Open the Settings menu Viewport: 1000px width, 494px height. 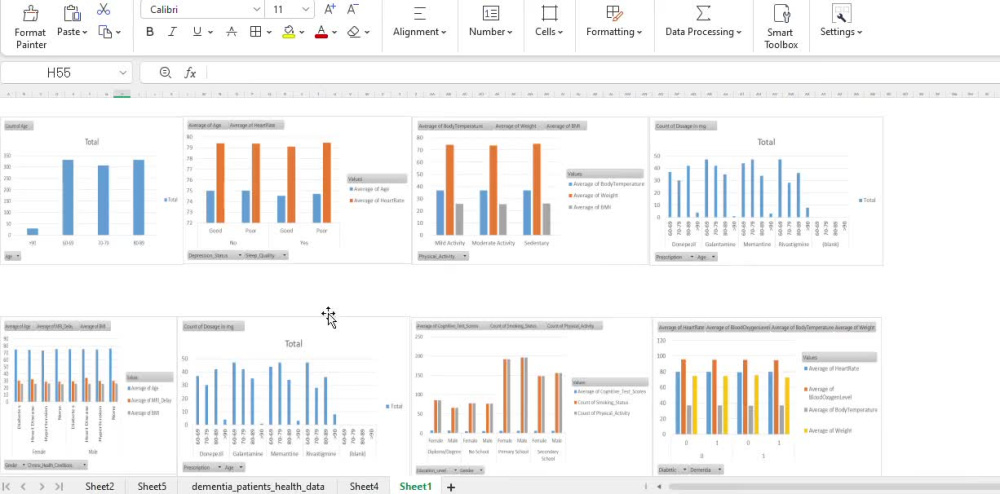tap(841, 22)
